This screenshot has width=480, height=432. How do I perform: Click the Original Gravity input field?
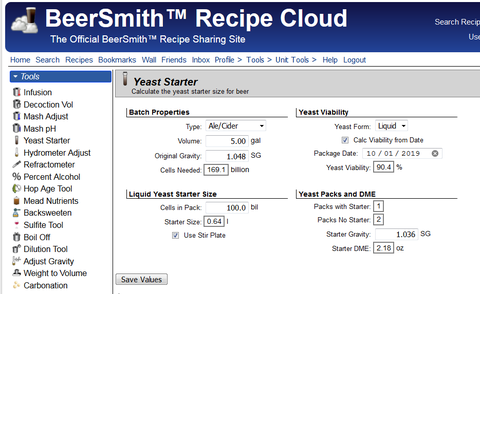click(227, 156)
